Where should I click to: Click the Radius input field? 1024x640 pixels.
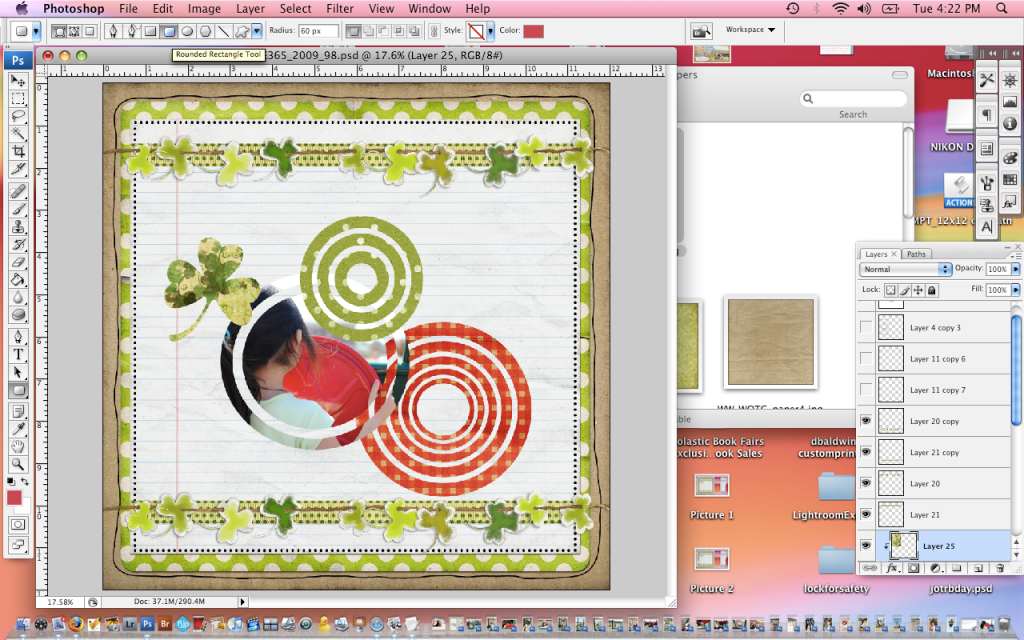[318, 31]
